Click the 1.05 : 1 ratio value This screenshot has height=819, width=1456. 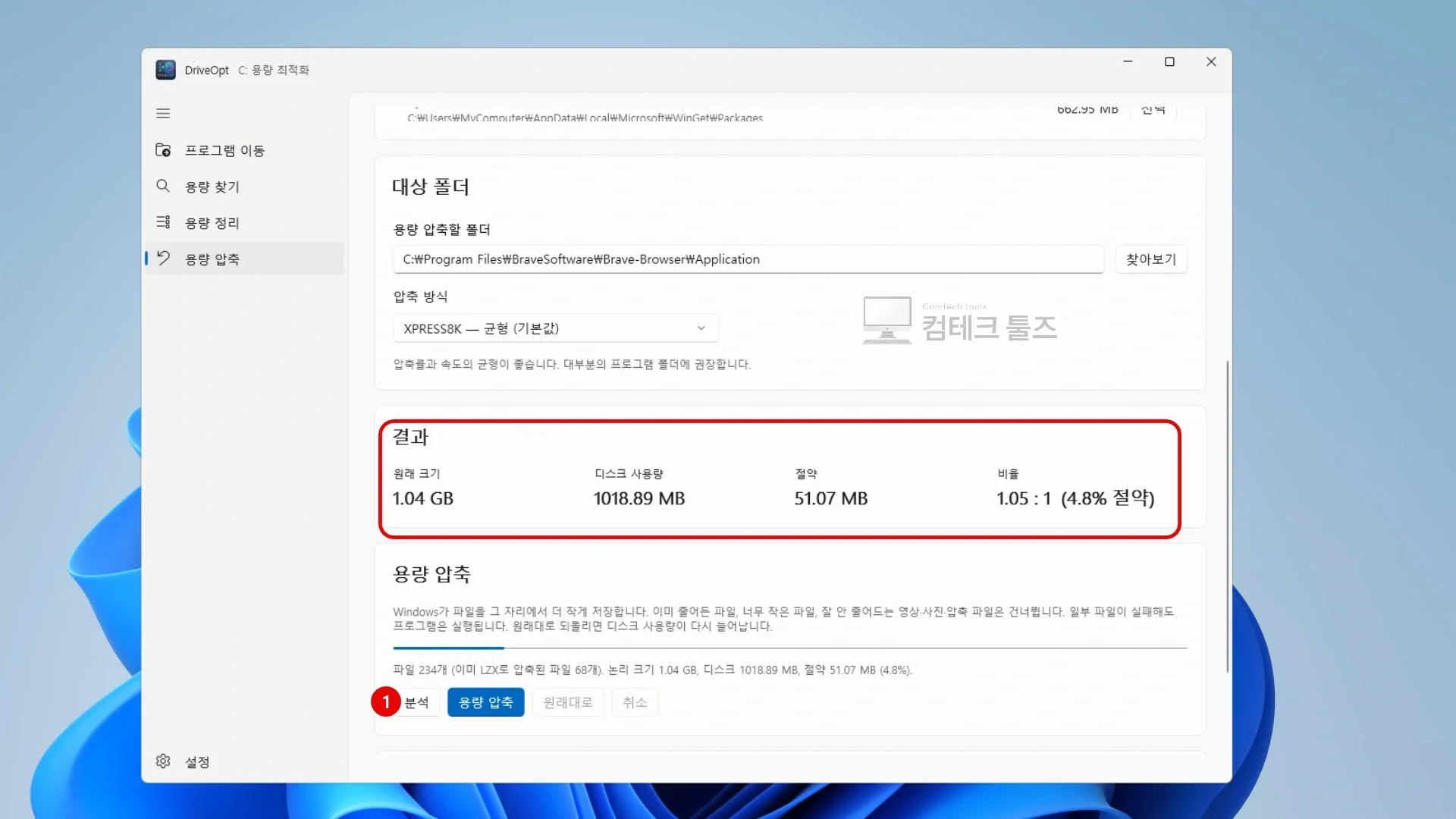tap(1075, 498)
